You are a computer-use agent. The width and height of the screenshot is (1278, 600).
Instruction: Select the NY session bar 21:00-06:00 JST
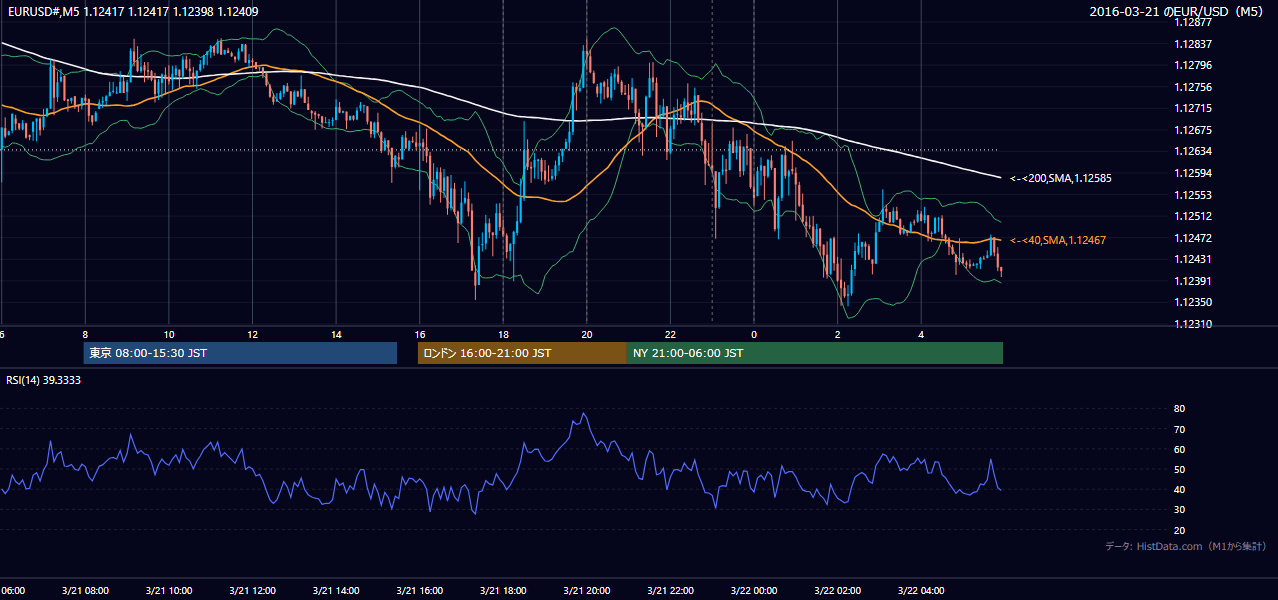[x=815, y=353]
